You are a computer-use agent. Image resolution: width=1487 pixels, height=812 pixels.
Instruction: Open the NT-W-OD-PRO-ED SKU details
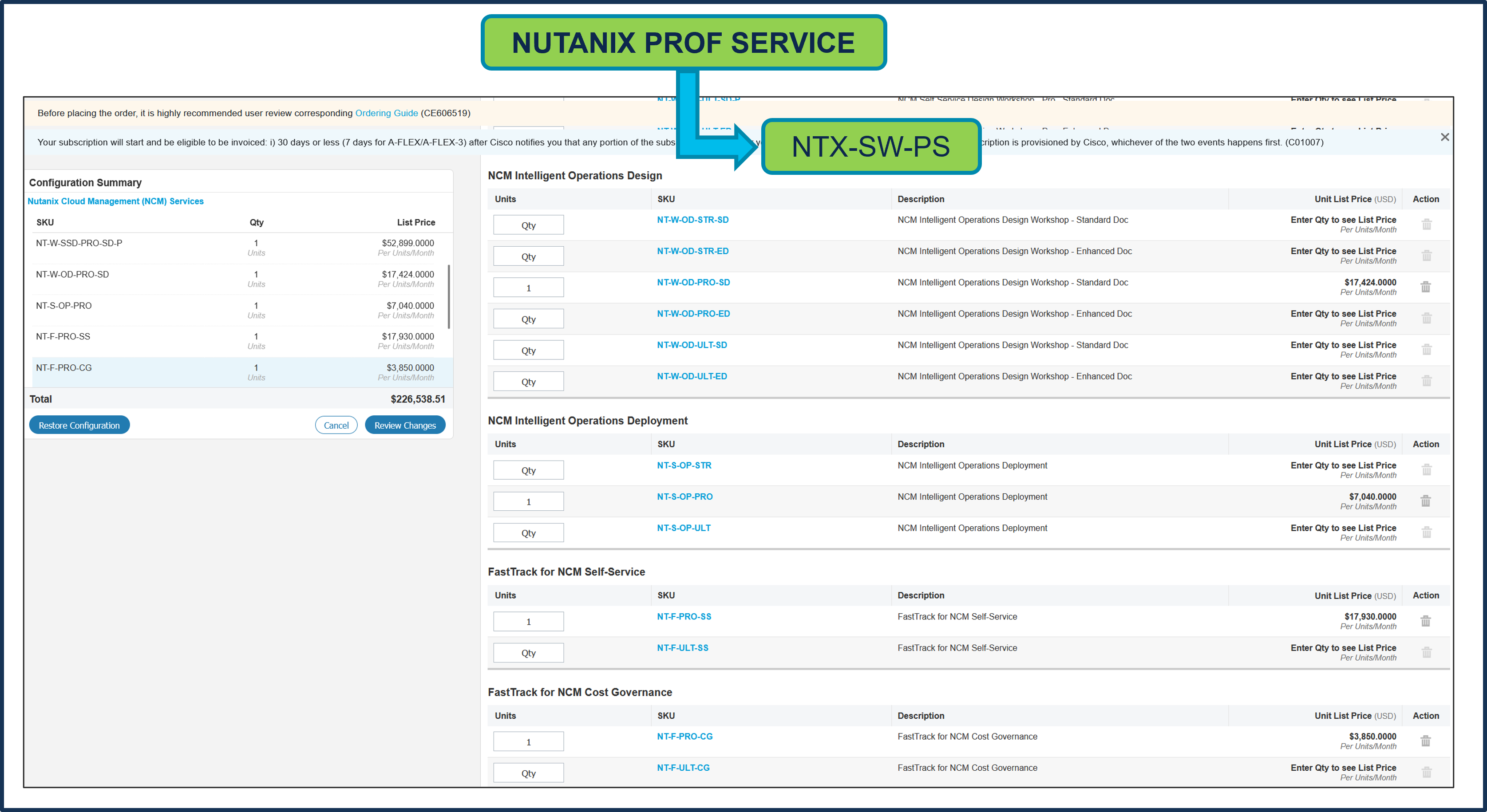693,313
